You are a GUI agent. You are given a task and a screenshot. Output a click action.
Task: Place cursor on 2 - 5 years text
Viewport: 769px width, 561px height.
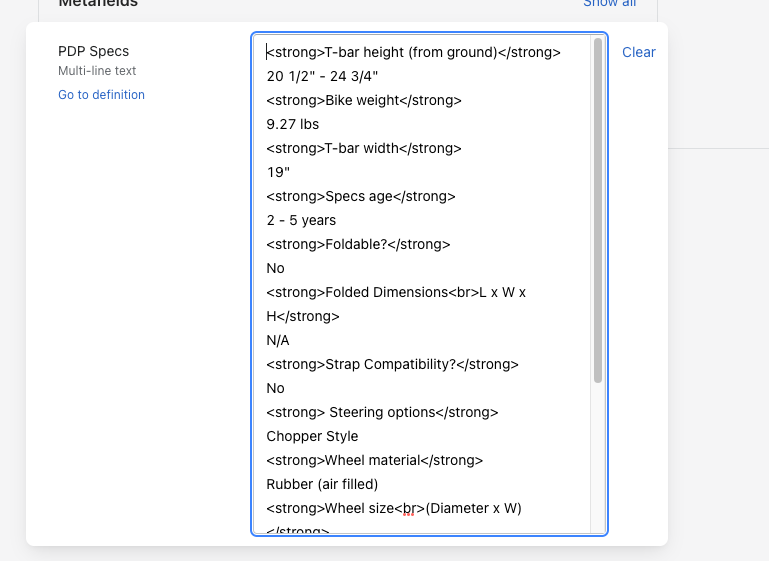pyautogui.click(x=301, y=220)
